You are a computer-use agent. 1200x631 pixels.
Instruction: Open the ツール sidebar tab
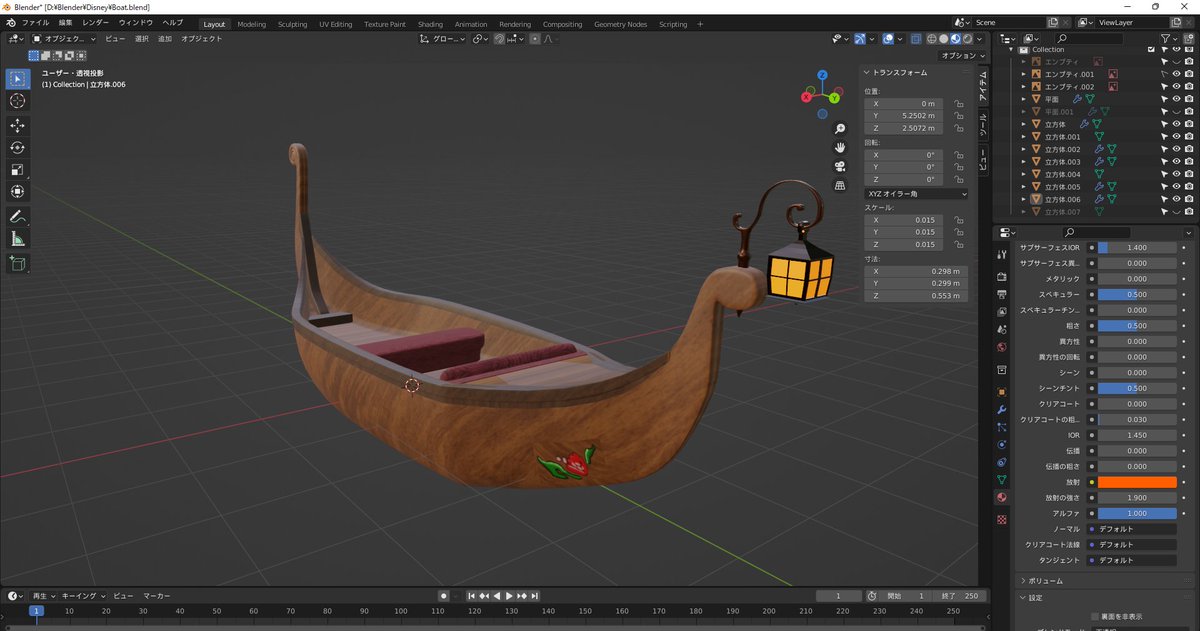pos(982,123)
